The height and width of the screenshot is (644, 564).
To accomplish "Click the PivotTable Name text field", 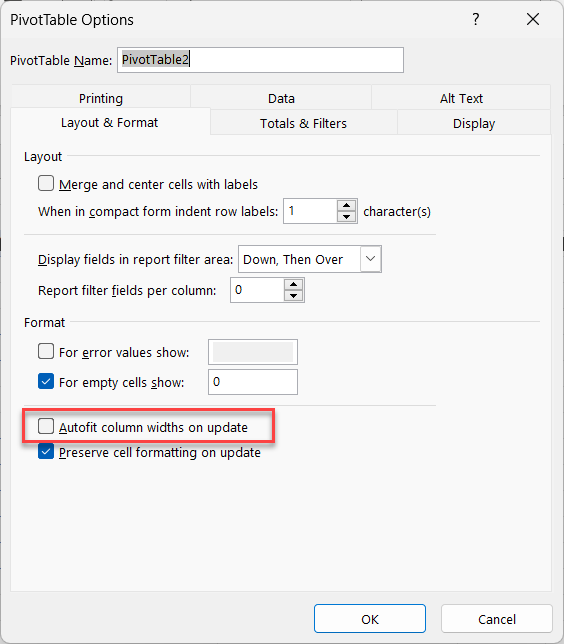I will (260, 60).
